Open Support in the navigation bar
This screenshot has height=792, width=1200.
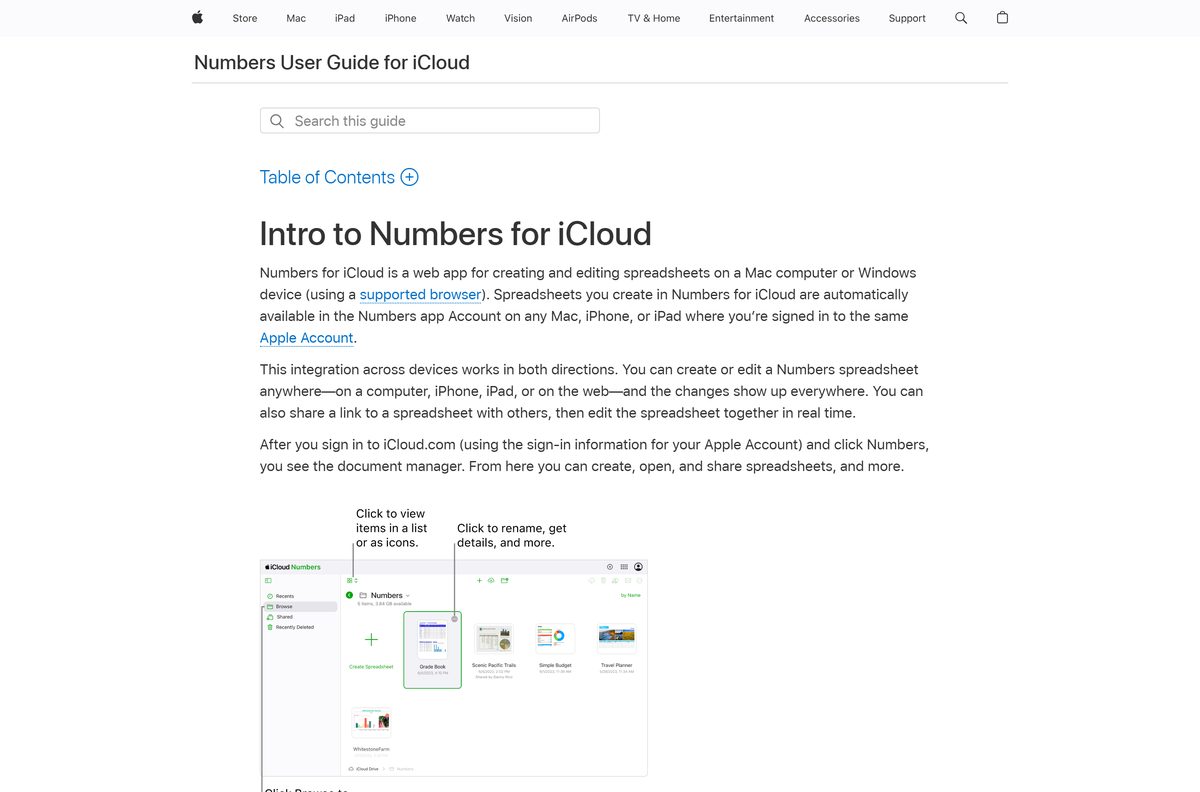[x=907, y=18]
